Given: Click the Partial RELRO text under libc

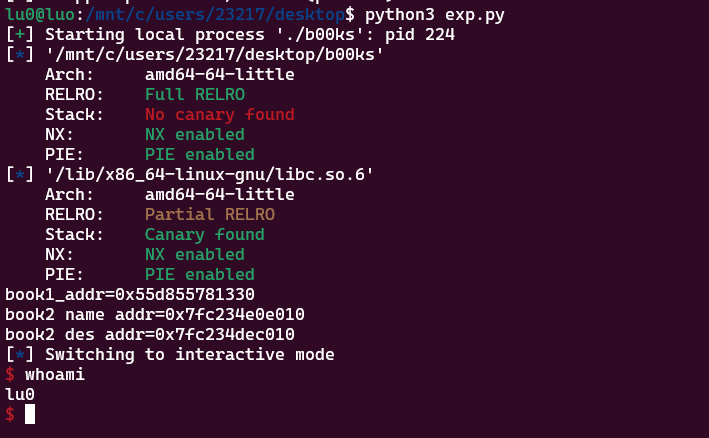Looking at the screenshot, I should [210, 214].
